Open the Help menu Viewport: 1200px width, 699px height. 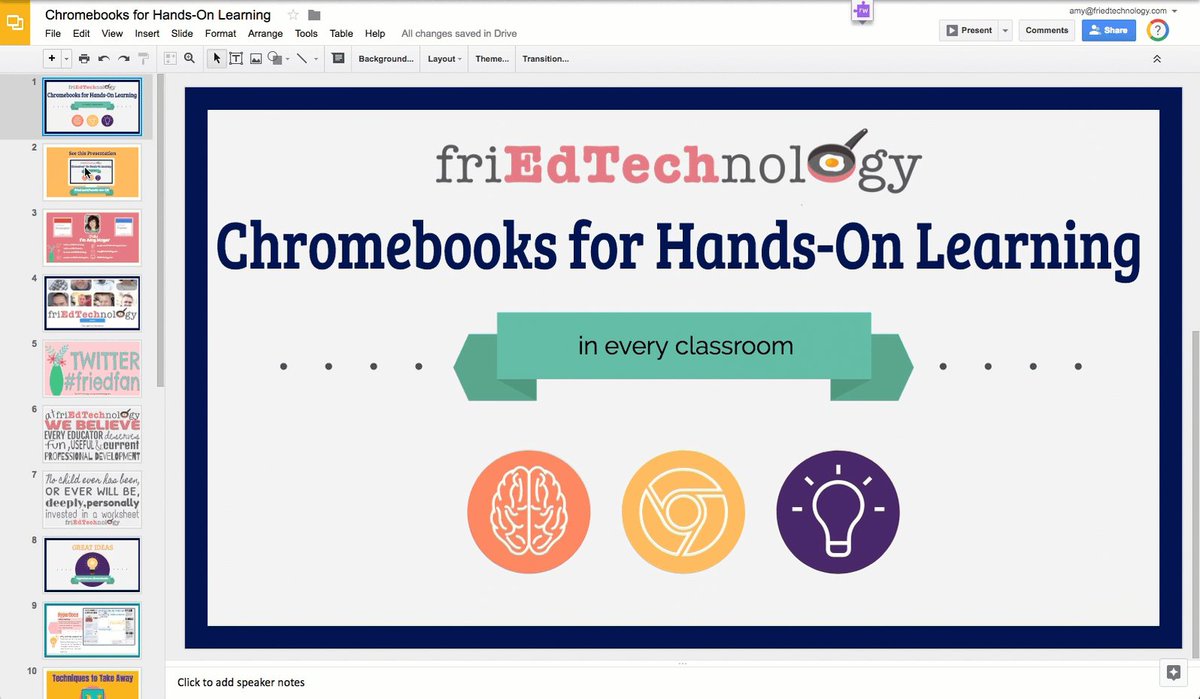[375, 33]
